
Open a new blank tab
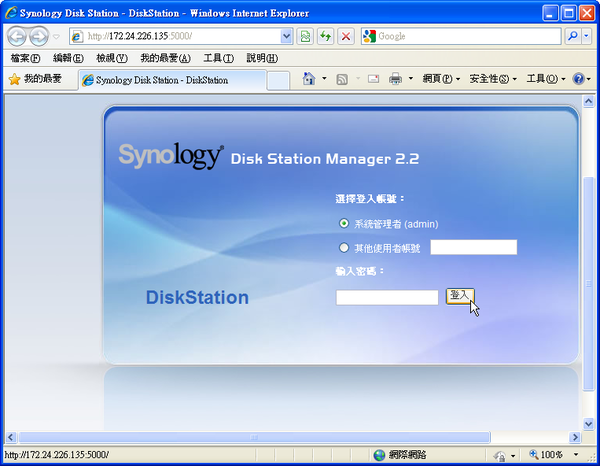(x=278, y=81)
